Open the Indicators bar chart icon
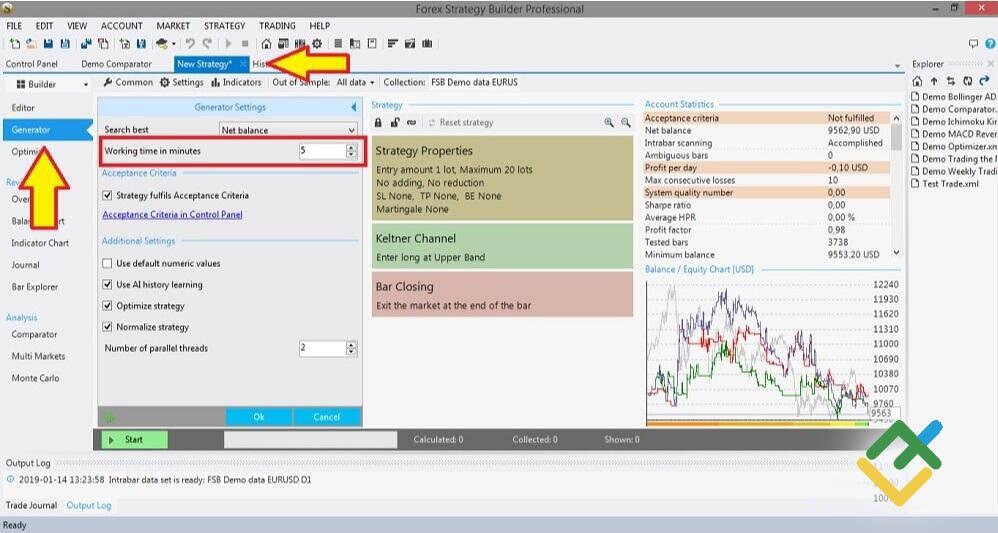998x533 pixels. point(216,83)
